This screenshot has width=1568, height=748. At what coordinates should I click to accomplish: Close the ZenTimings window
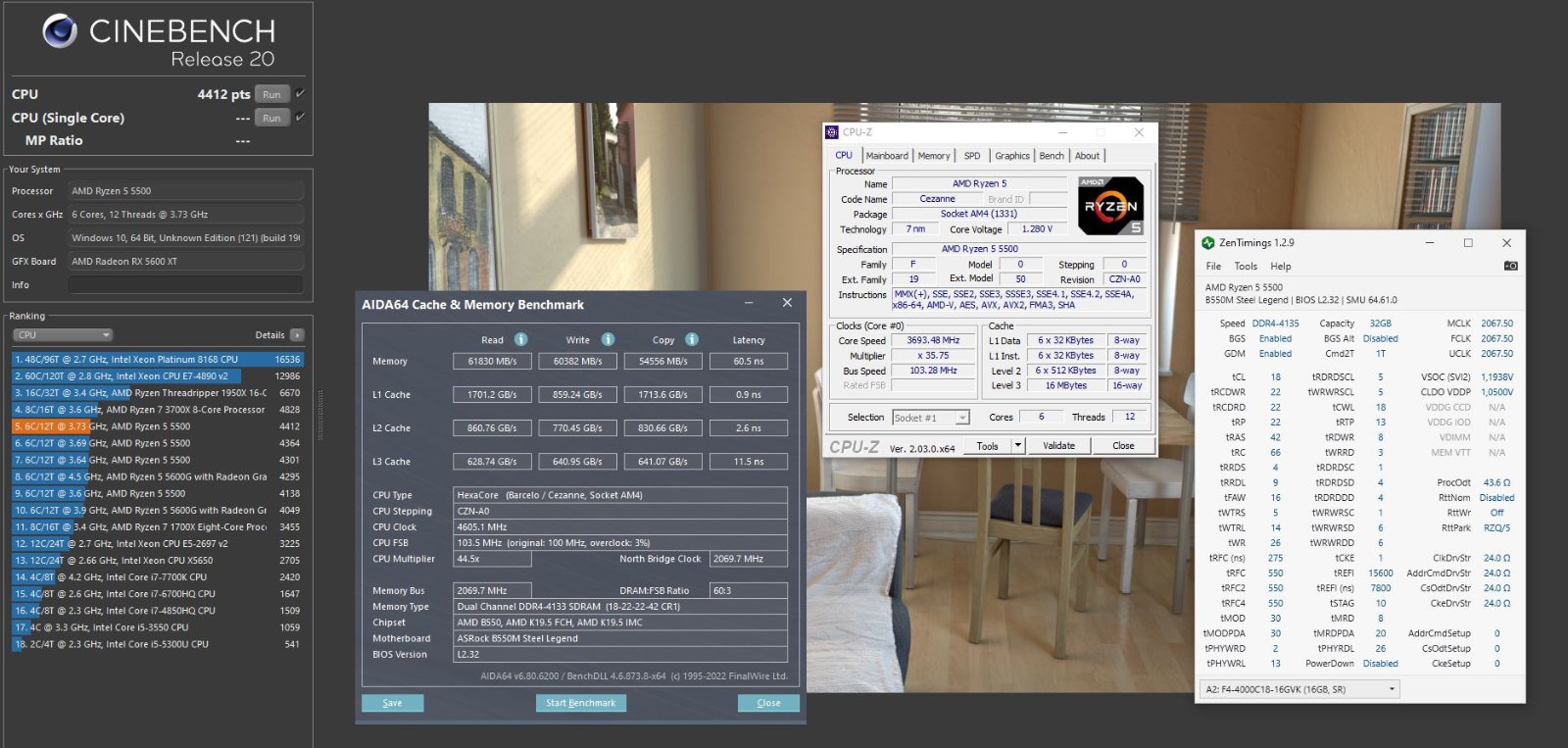[1506, 243]
